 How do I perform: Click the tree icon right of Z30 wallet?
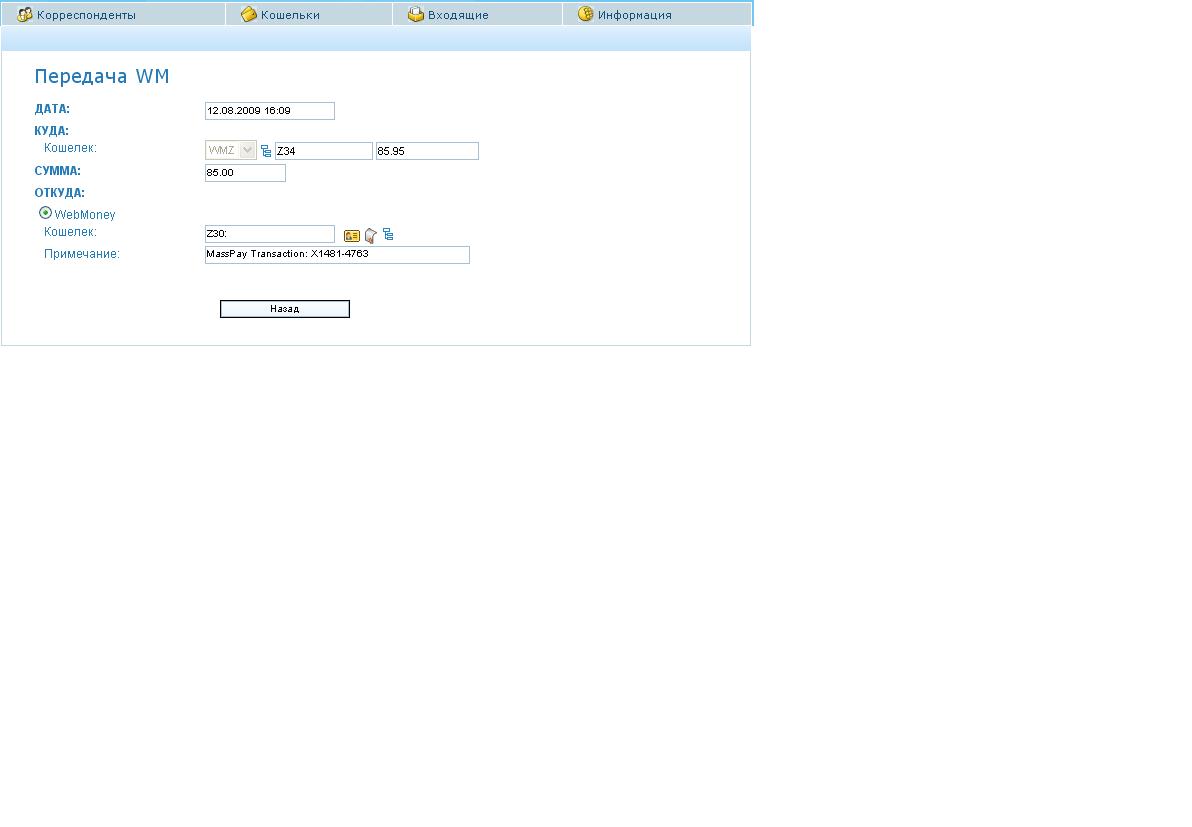pyautogui.click(x=388, y=234)
